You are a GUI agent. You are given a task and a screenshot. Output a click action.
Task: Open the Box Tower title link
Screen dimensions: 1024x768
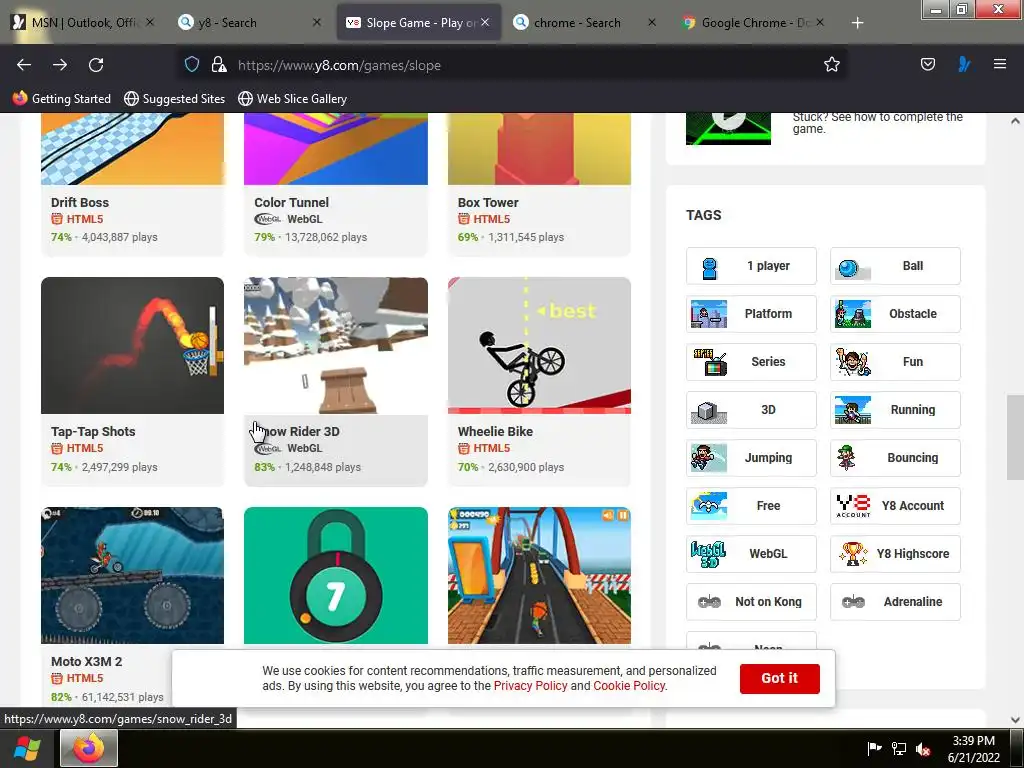click(x=488, y=202)
